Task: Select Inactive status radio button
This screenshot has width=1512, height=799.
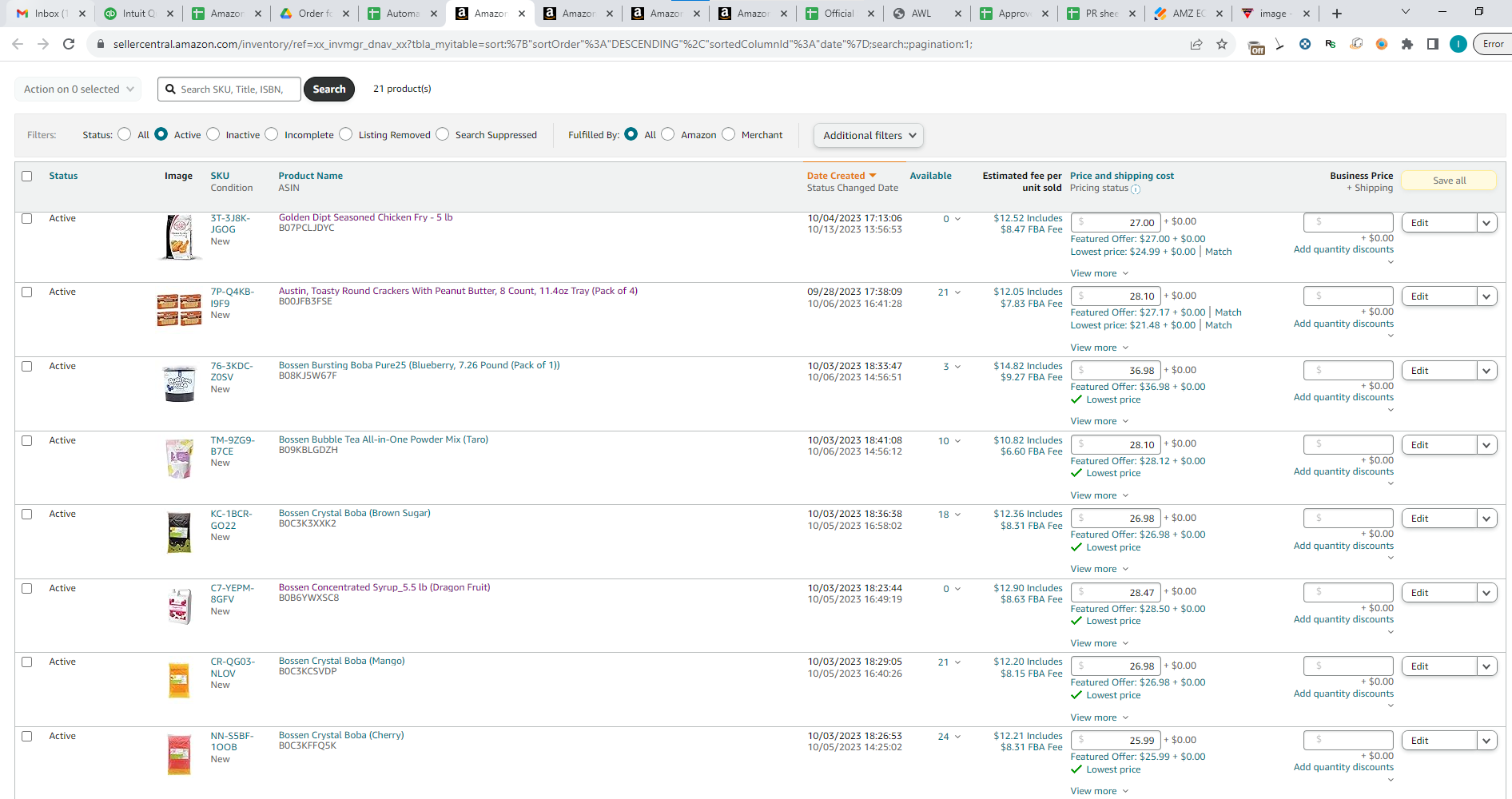Action: coord(213,134)
